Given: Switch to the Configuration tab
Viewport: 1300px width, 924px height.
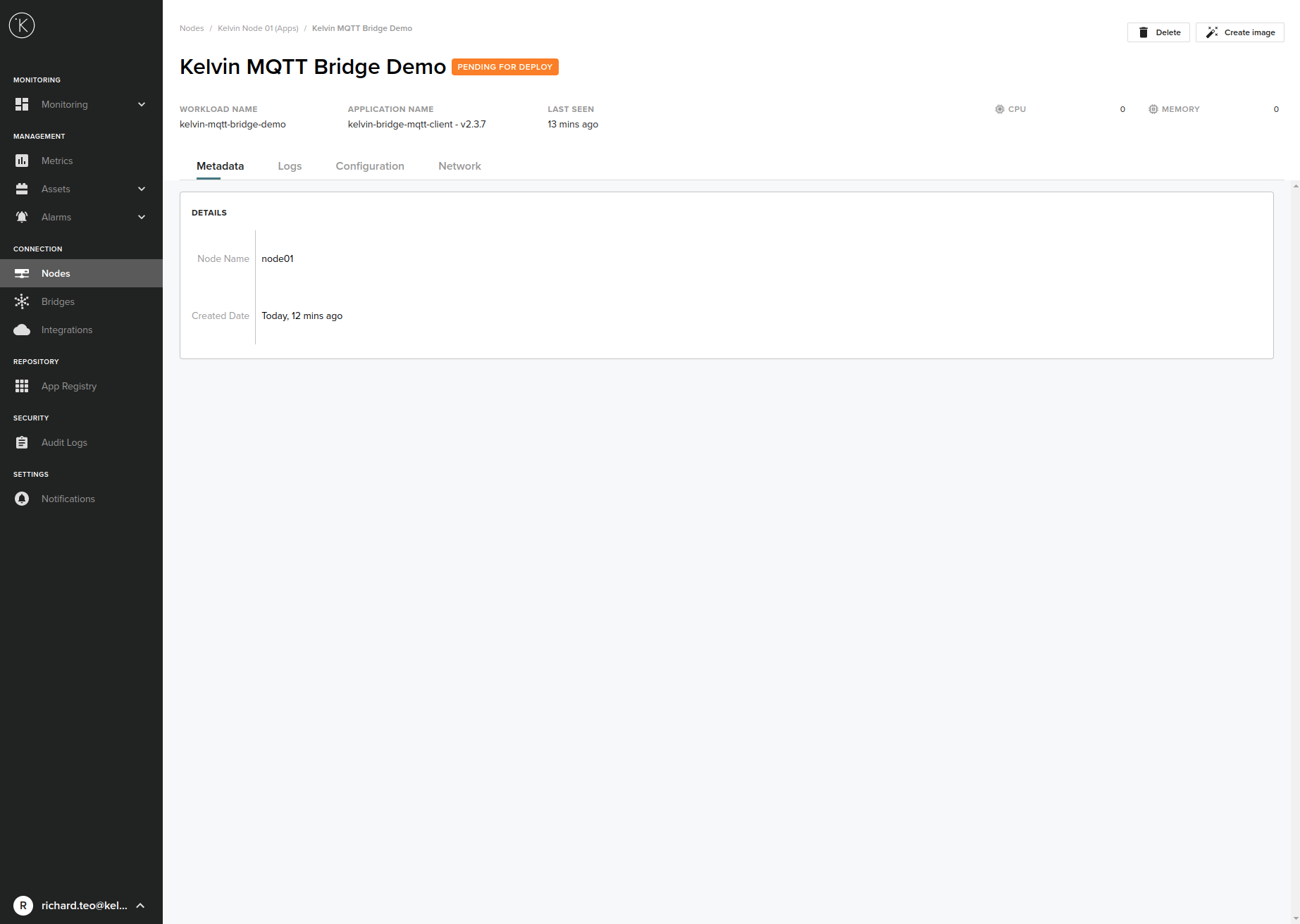Looking at the screenshot, I should tap(370, 166).
